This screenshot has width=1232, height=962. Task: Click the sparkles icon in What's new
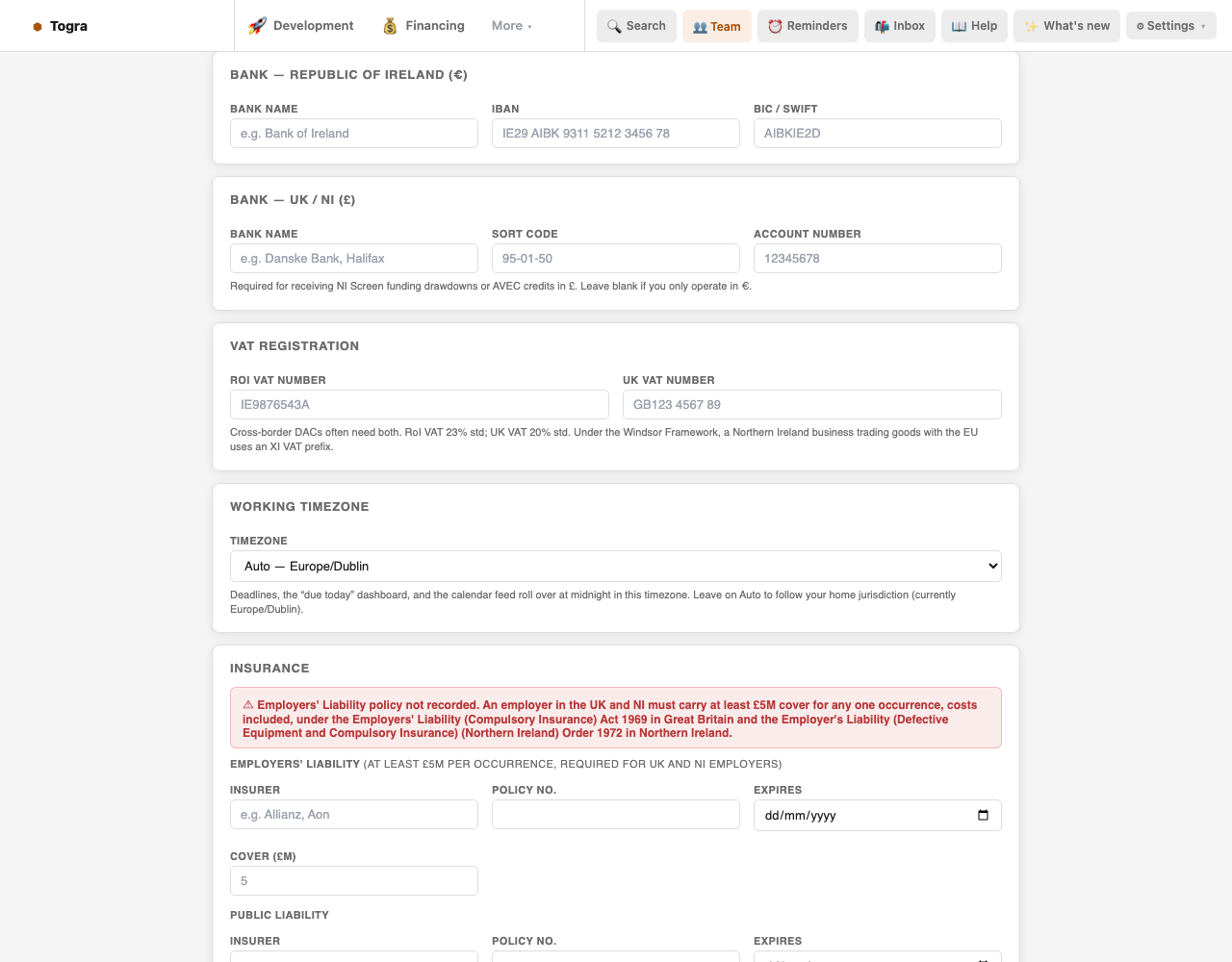tap(1031, 26)
